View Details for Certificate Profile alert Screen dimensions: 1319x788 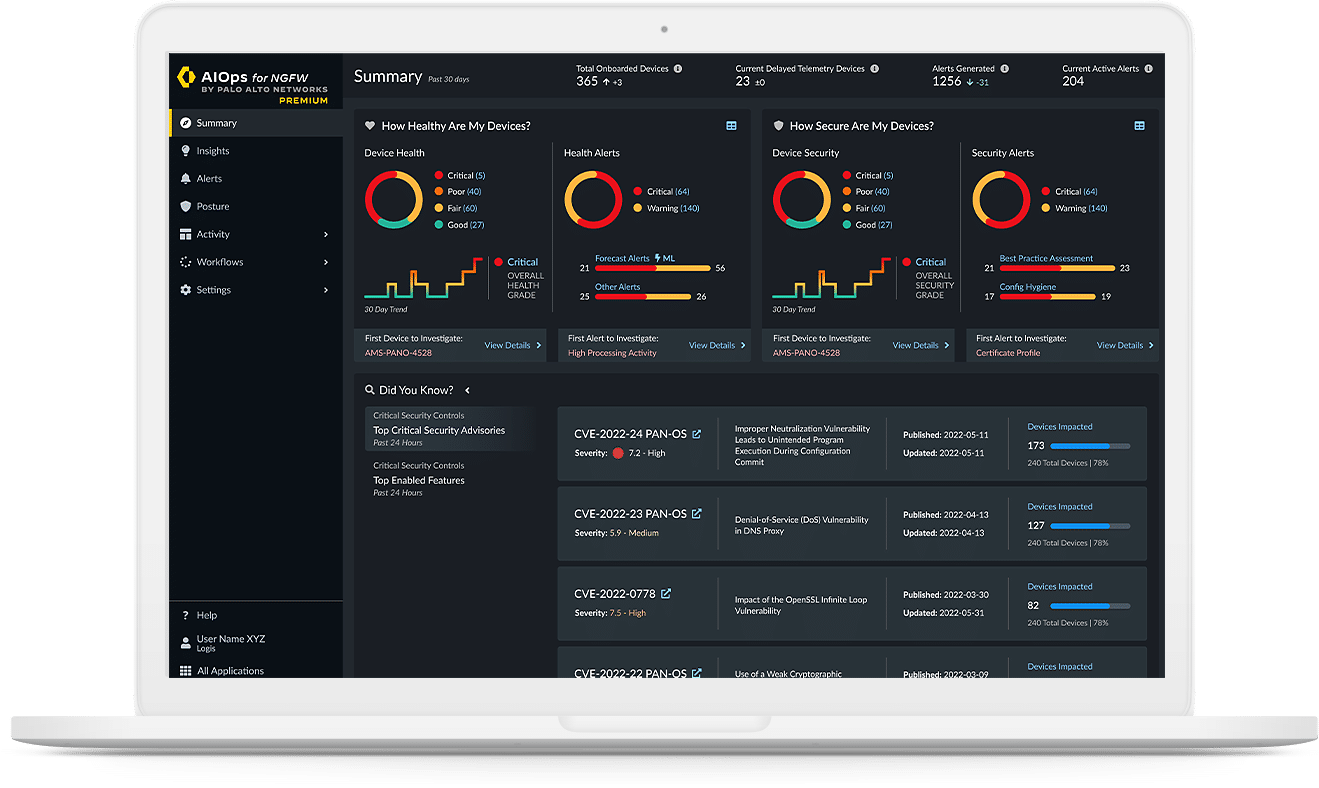pyautogui.click(x=1125, y=345)
